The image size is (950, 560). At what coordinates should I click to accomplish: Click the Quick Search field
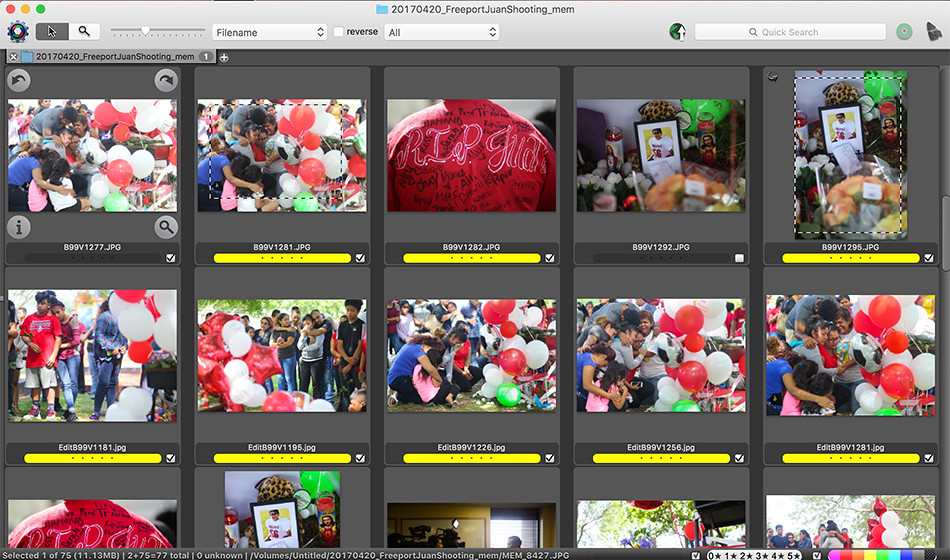tap(790, 32)
